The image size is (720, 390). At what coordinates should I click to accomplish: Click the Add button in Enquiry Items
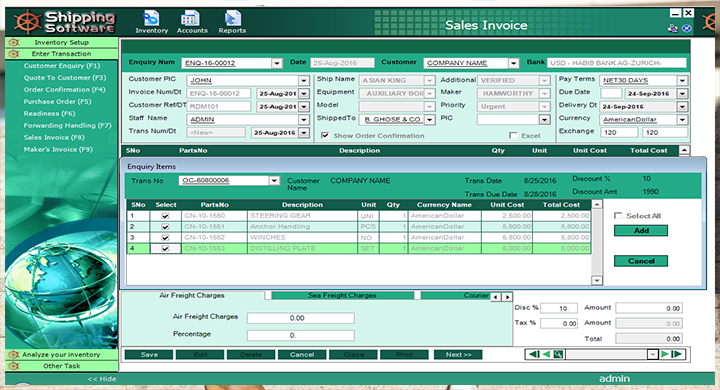click(641, 231)
